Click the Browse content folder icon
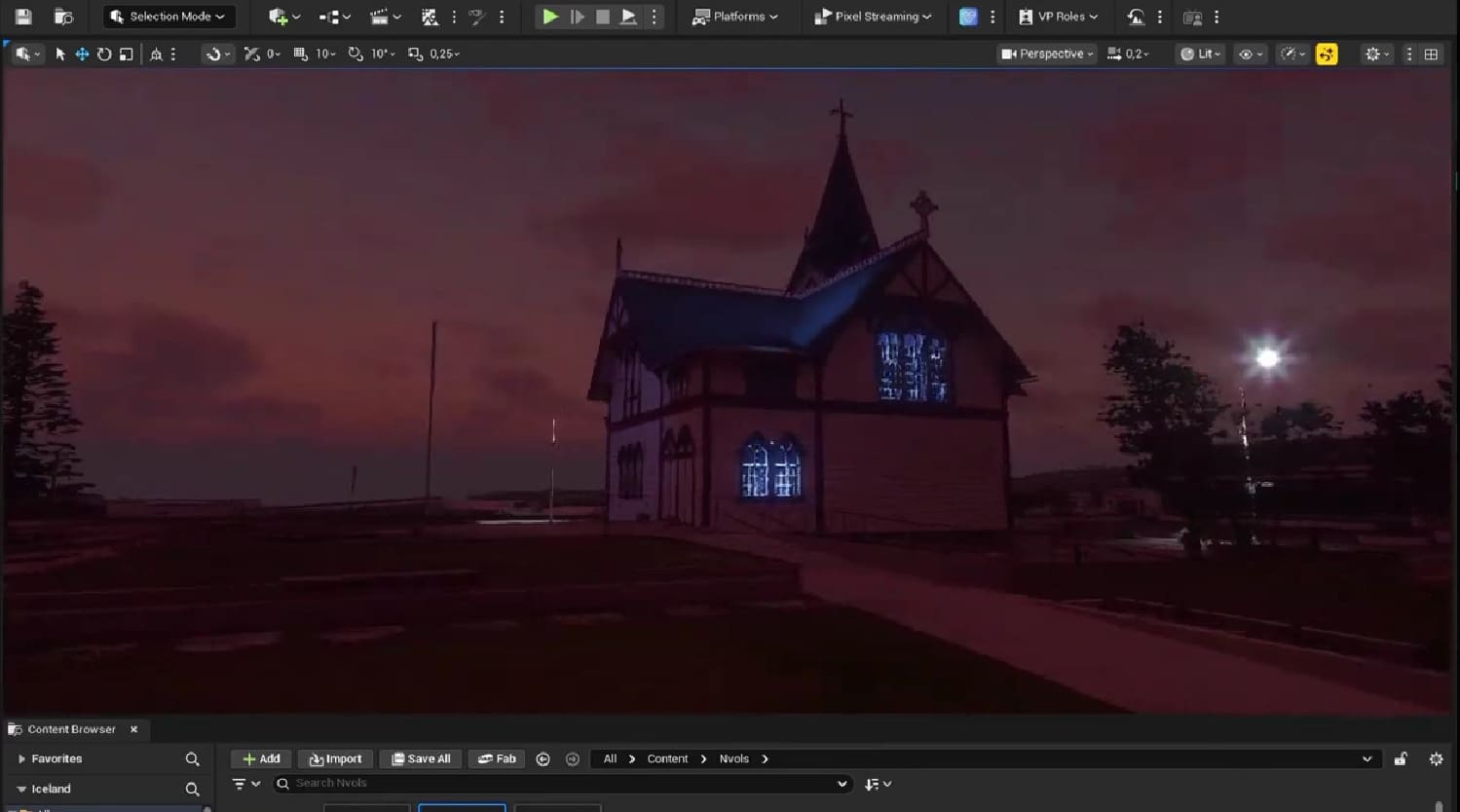The image size is (1460, 812). point(63,17)
